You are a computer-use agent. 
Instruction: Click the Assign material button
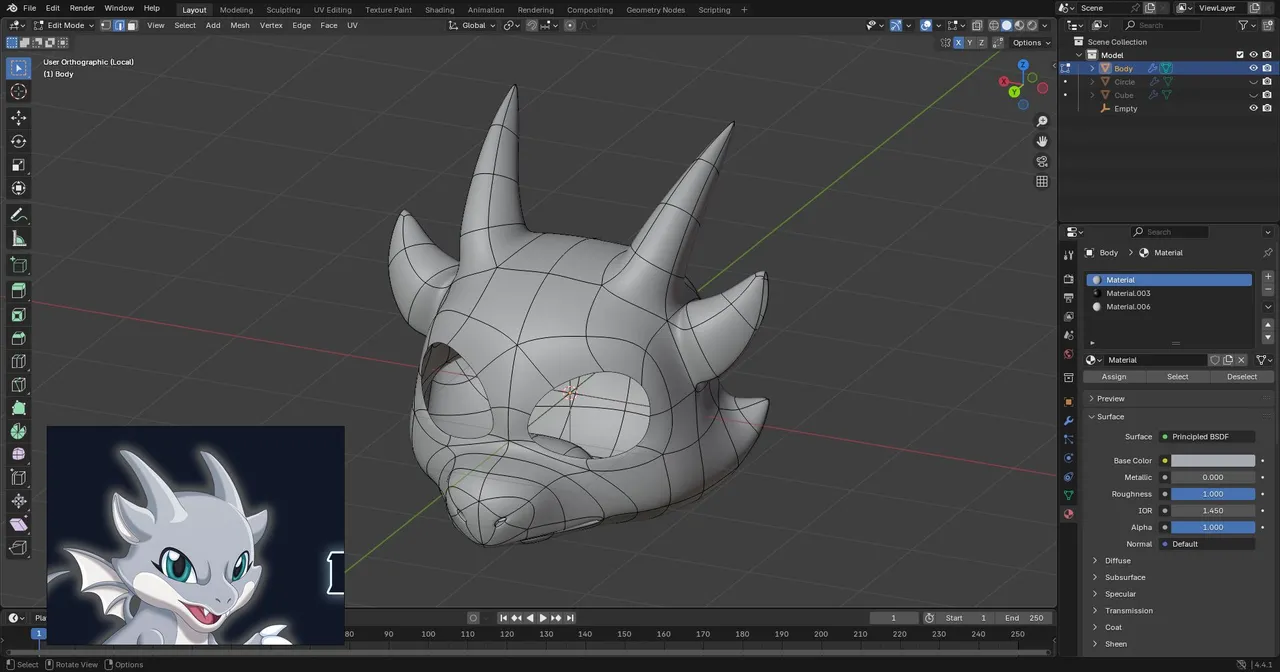coord(1114,377)
